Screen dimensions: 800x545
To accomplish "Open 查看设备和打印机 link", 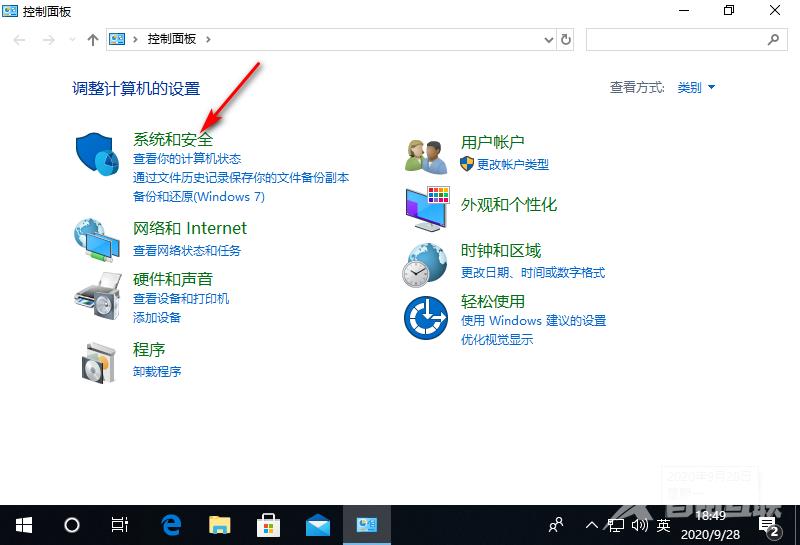I will [181, 299].
